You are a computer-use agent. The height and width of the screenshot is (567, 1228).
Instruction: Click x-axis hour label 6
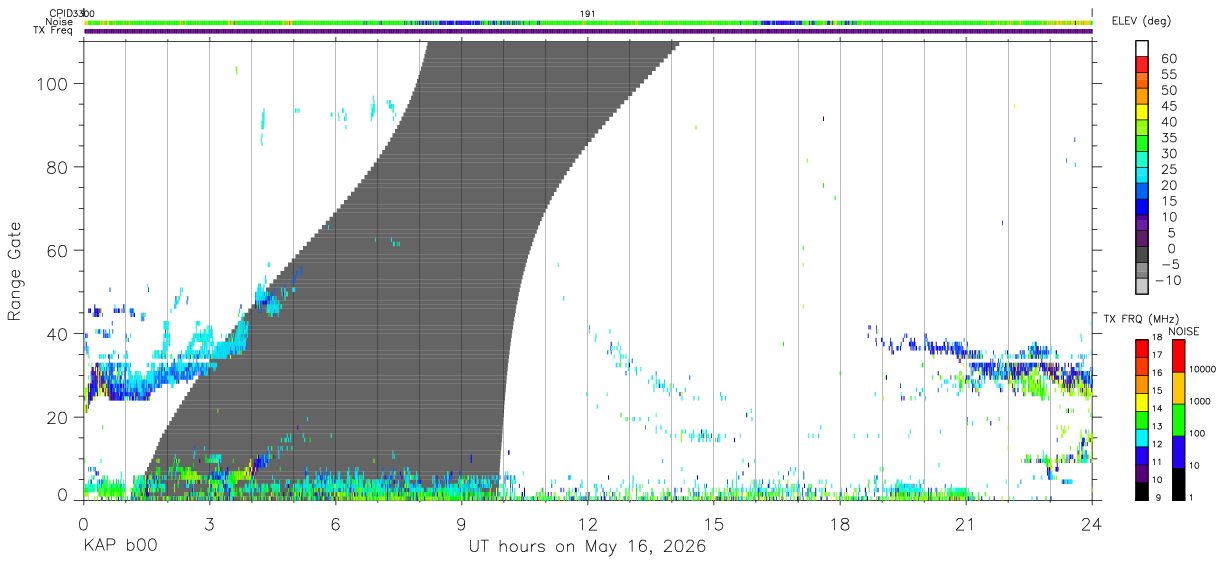(x=335, y=524)
